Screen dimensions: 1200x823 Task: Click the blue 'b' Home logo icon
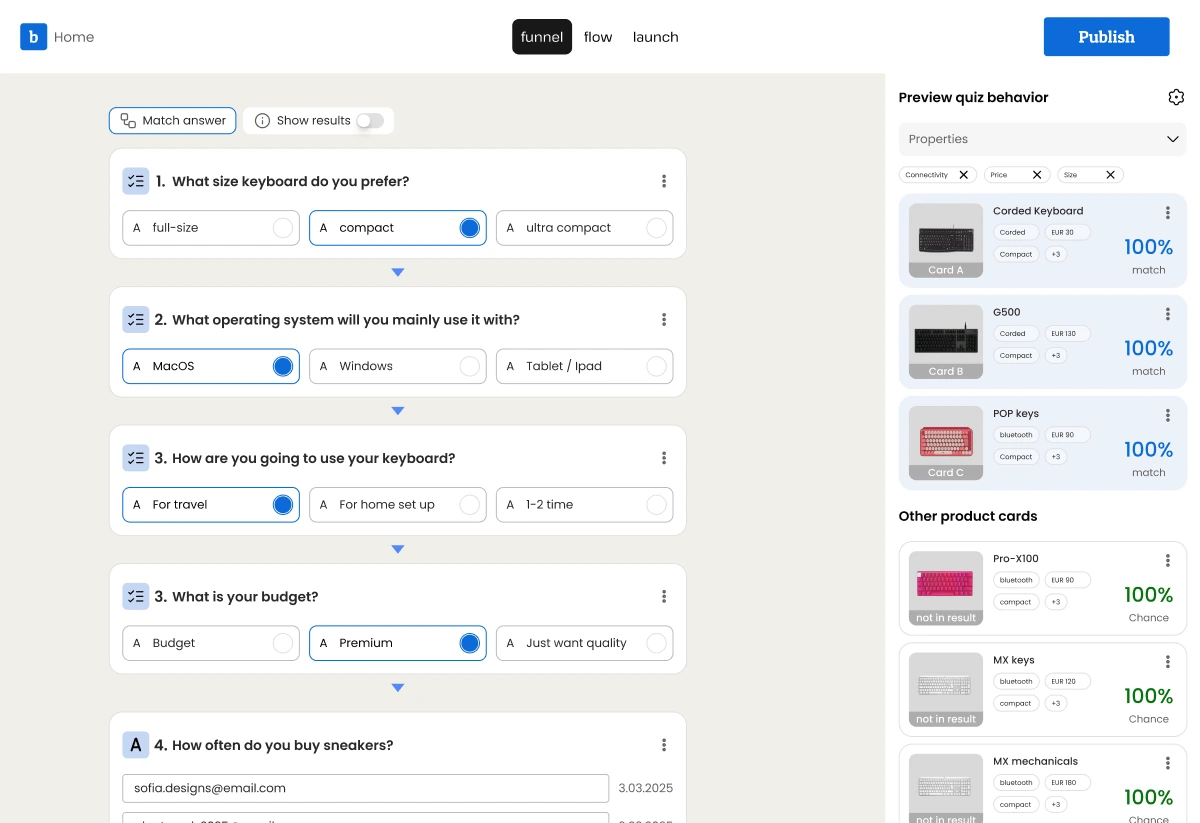[33, 36]
